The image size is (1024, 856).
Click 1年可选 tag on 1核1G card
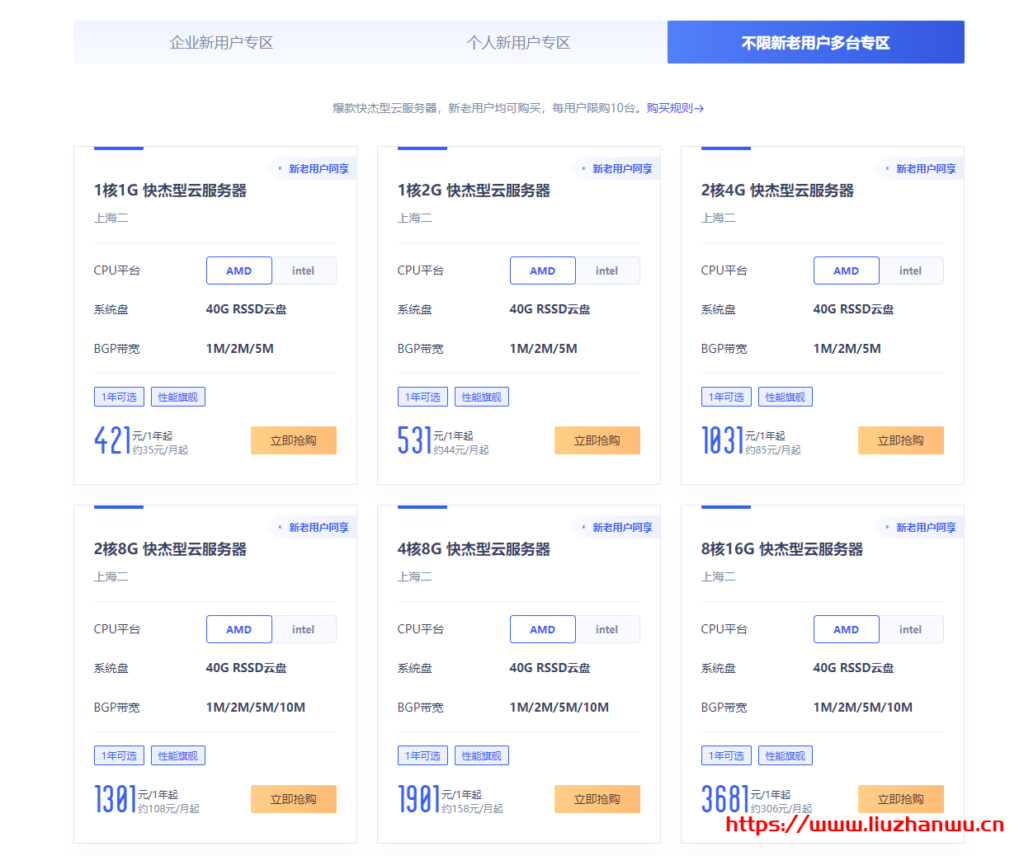[x=119, y=397]
